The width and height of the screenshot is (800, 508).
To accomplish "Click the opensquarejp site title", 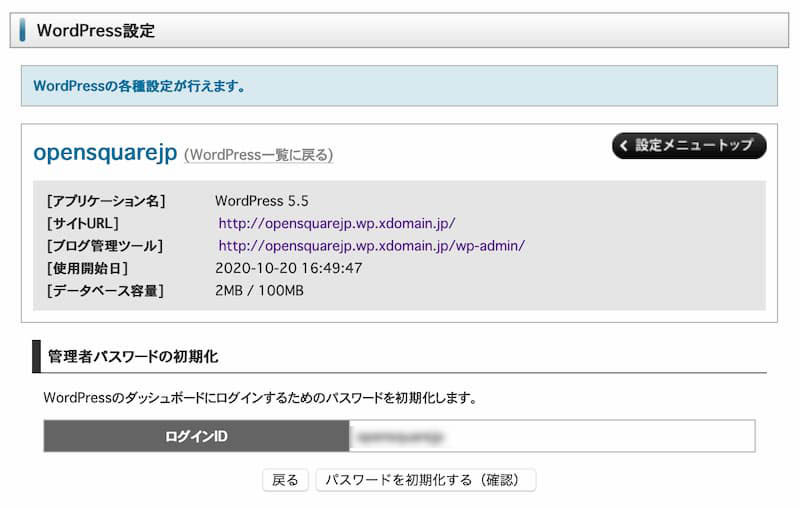I will coord(105,152).
